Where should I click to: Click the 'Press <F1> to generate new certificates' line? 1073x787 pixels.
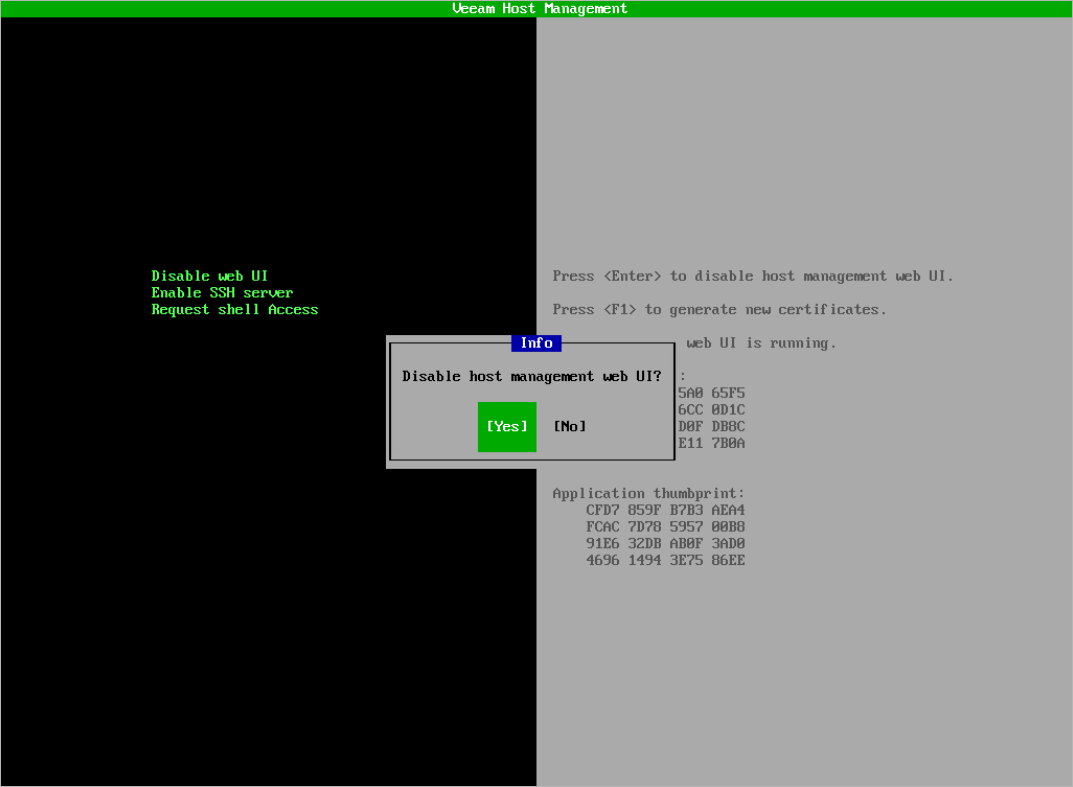[719, 309]
